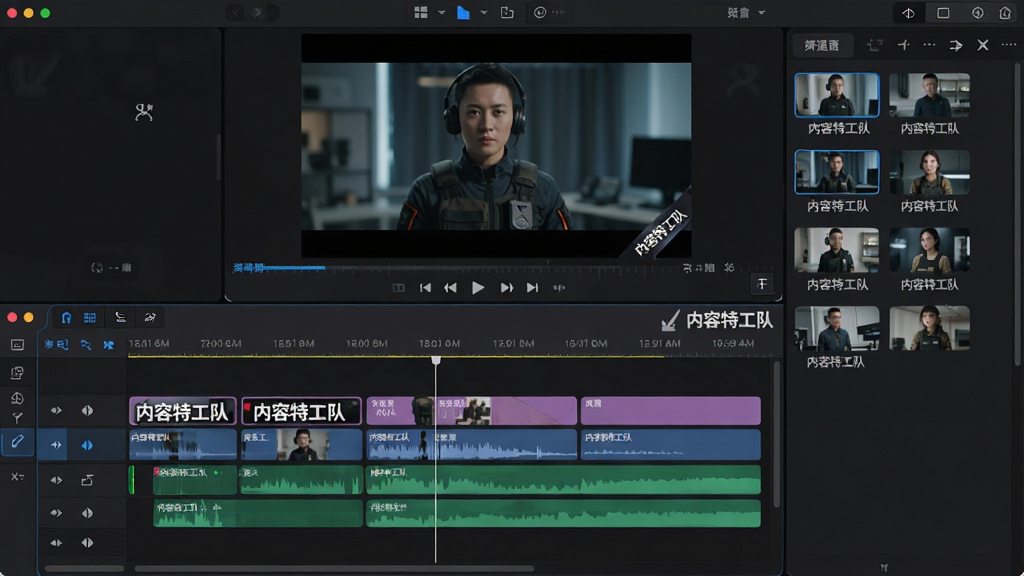1024x576 pixels.
Task: Toggle the square panel button at top right
Action: pyautogui.click(x=943, y=13)
